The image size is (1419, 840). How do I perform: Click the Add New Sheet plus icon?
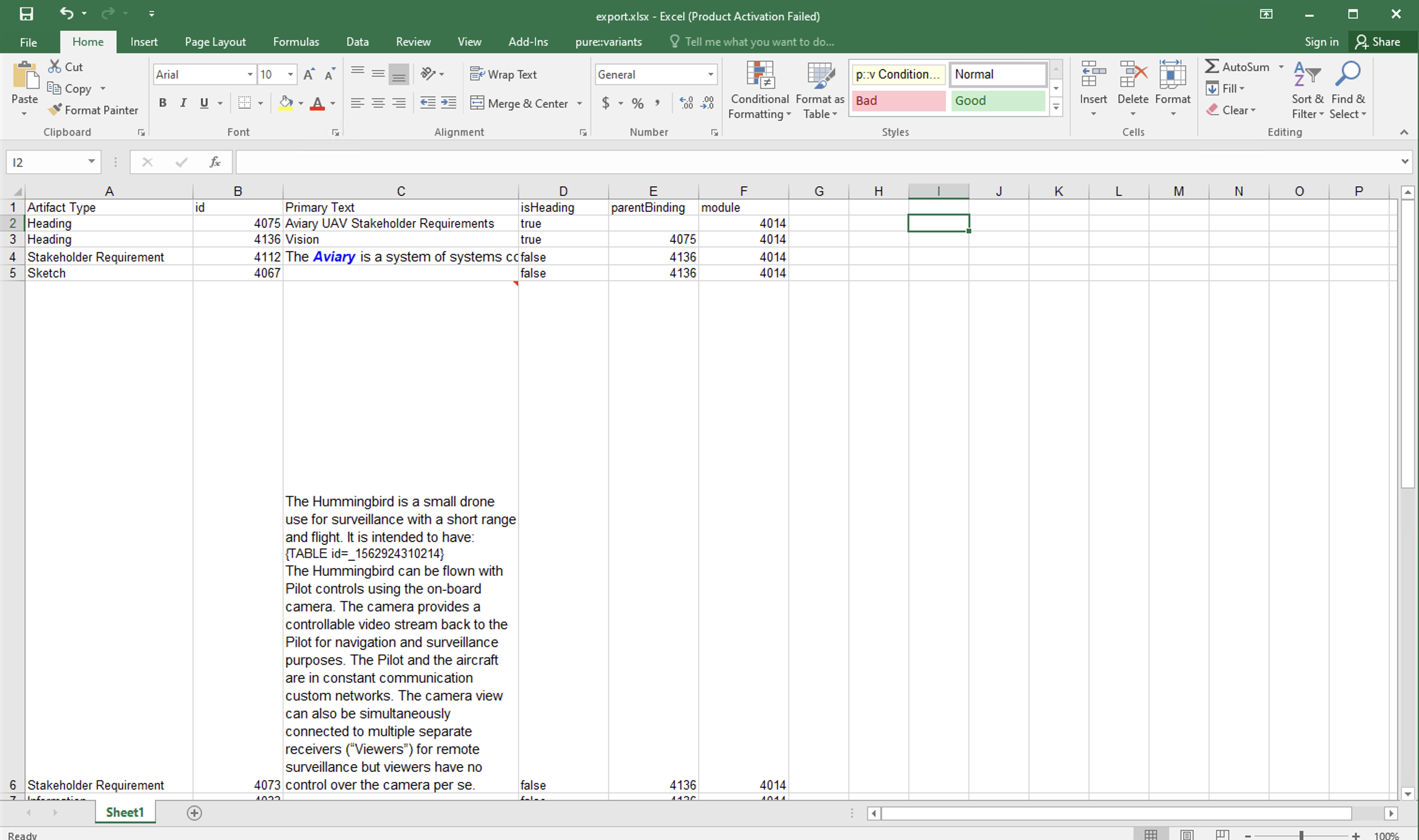pyautogui.click(x=194, y=813)
